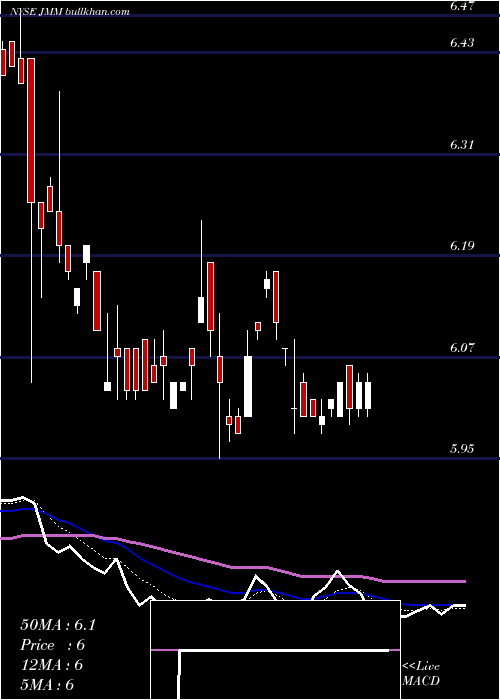Click the 6.43 price level label
This screenshot has height=700, width=500.
tap(462, 43)
